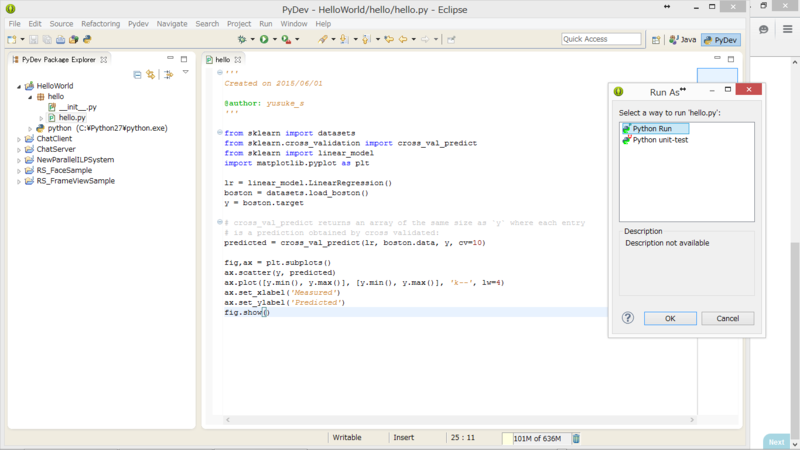Viewport: 800px width, 450px height.
Task: Close the hello editor tab
Action: point(238,60)
